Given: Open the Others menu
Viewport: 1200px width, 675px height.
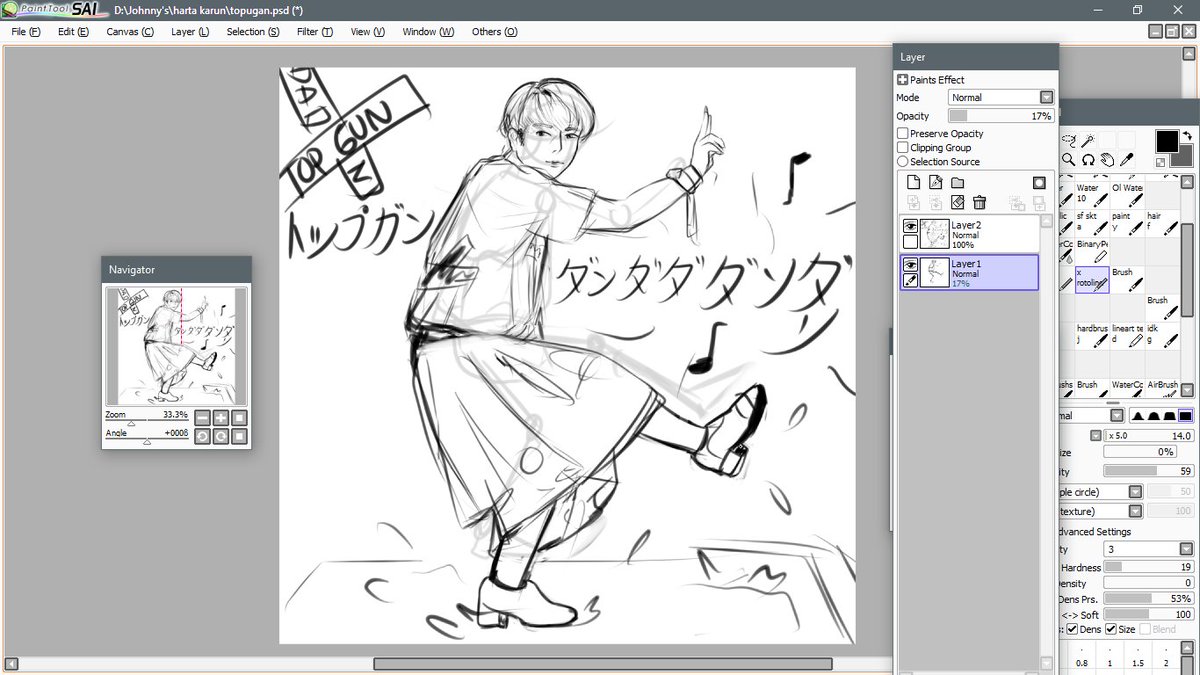Looking at the screenshot, I should 494,31.
